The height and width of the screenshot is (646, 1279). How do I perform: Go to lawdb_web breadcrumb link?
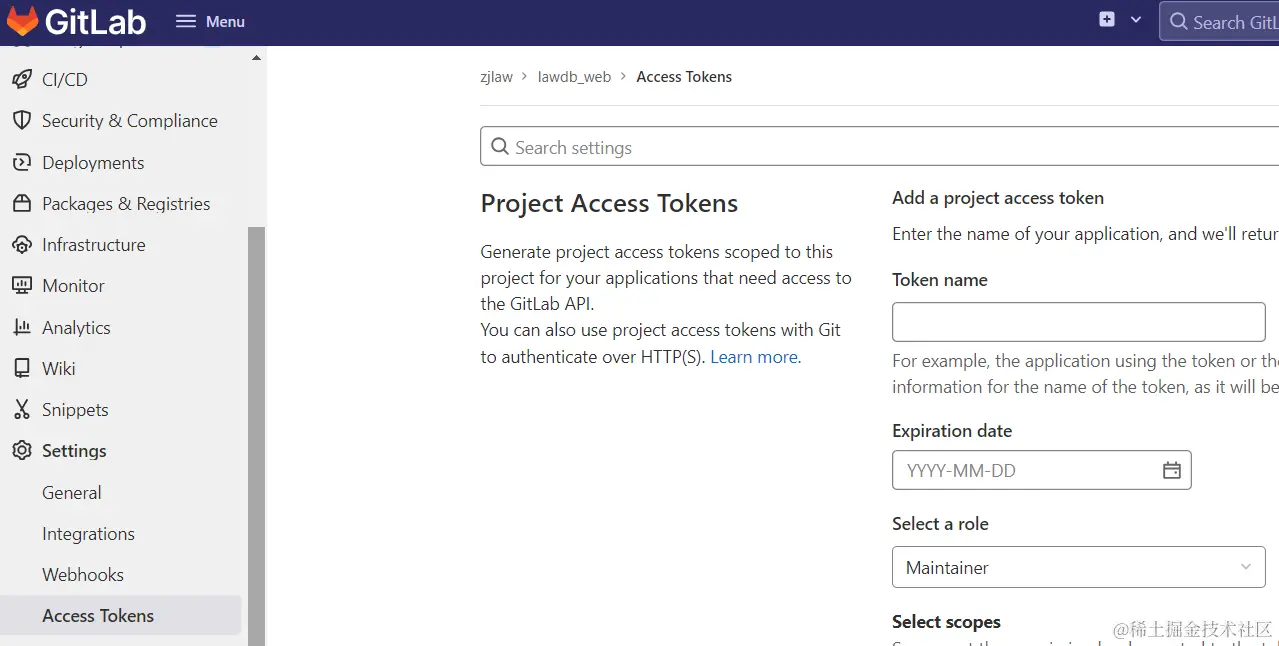coord(574,77)
